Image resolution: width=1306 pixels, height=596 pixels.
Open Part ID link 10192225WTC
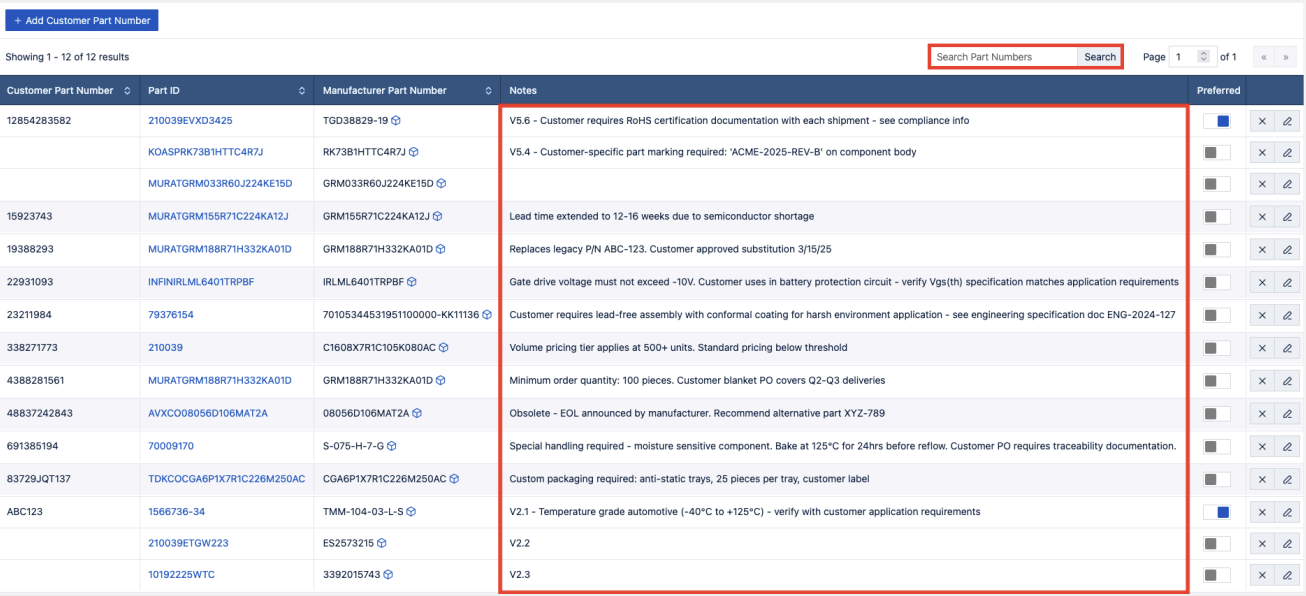tap(181, 575)
